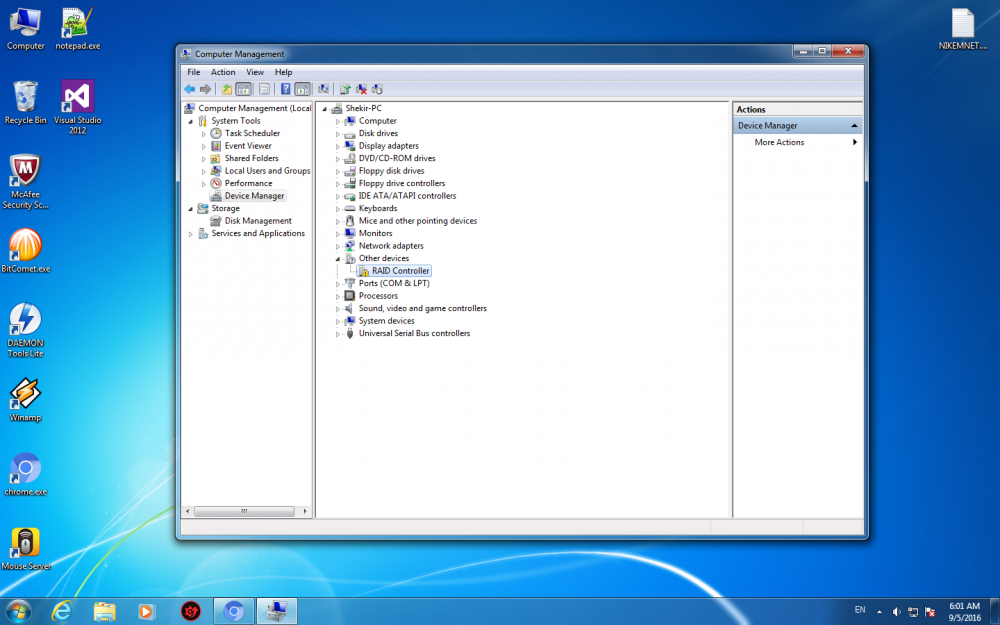Click the Processors category icon

coord(349,296)
